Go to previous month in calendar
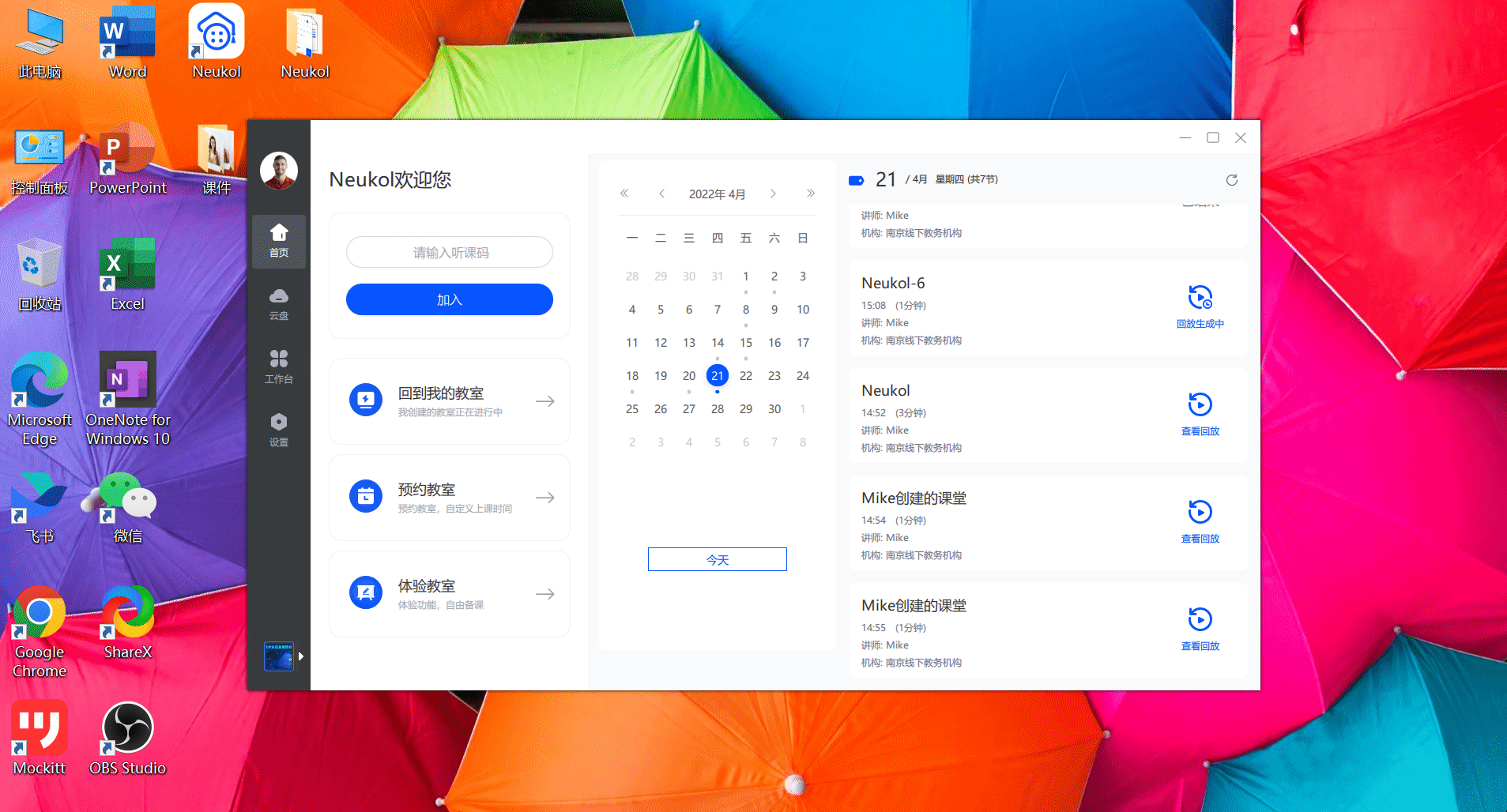The image size is (1507, 812). pyautogui.click(x=662, y=194)
